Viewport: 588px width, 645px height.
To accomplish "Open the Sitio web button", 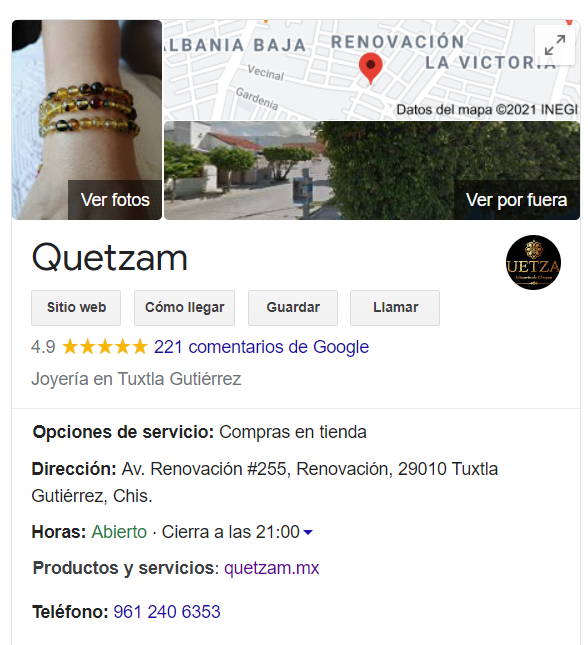I will click(x=76, y=308).
